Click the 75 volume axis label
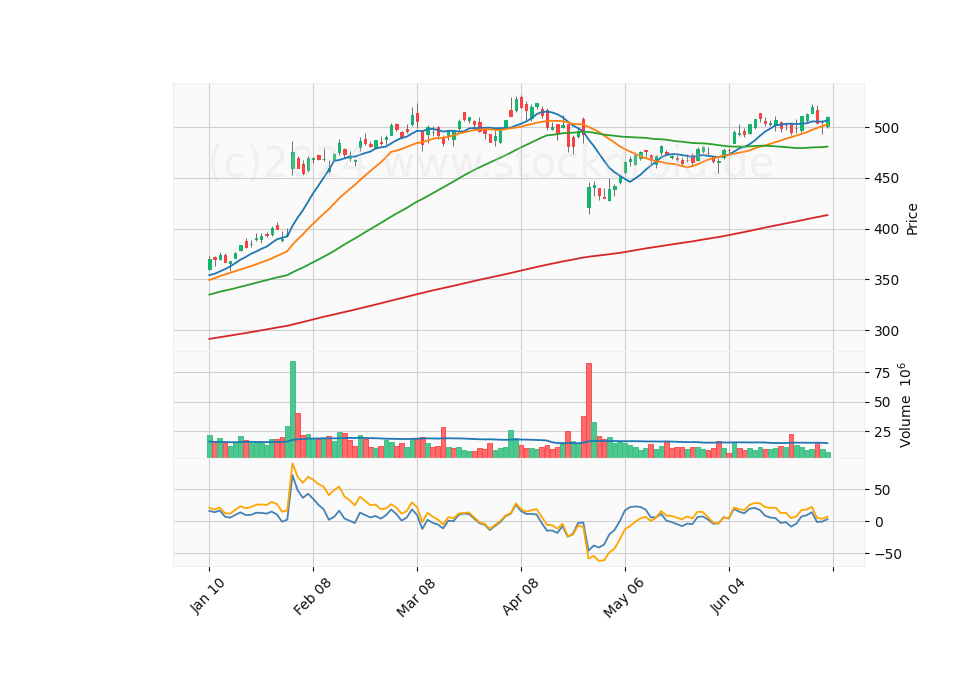The width and height of the screenshot is (960, 690). click(x=882, y=373)
